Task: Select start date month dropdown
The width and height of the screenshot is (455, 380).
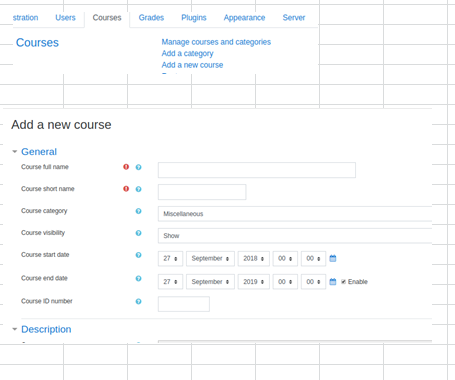Action: [210, 258]
